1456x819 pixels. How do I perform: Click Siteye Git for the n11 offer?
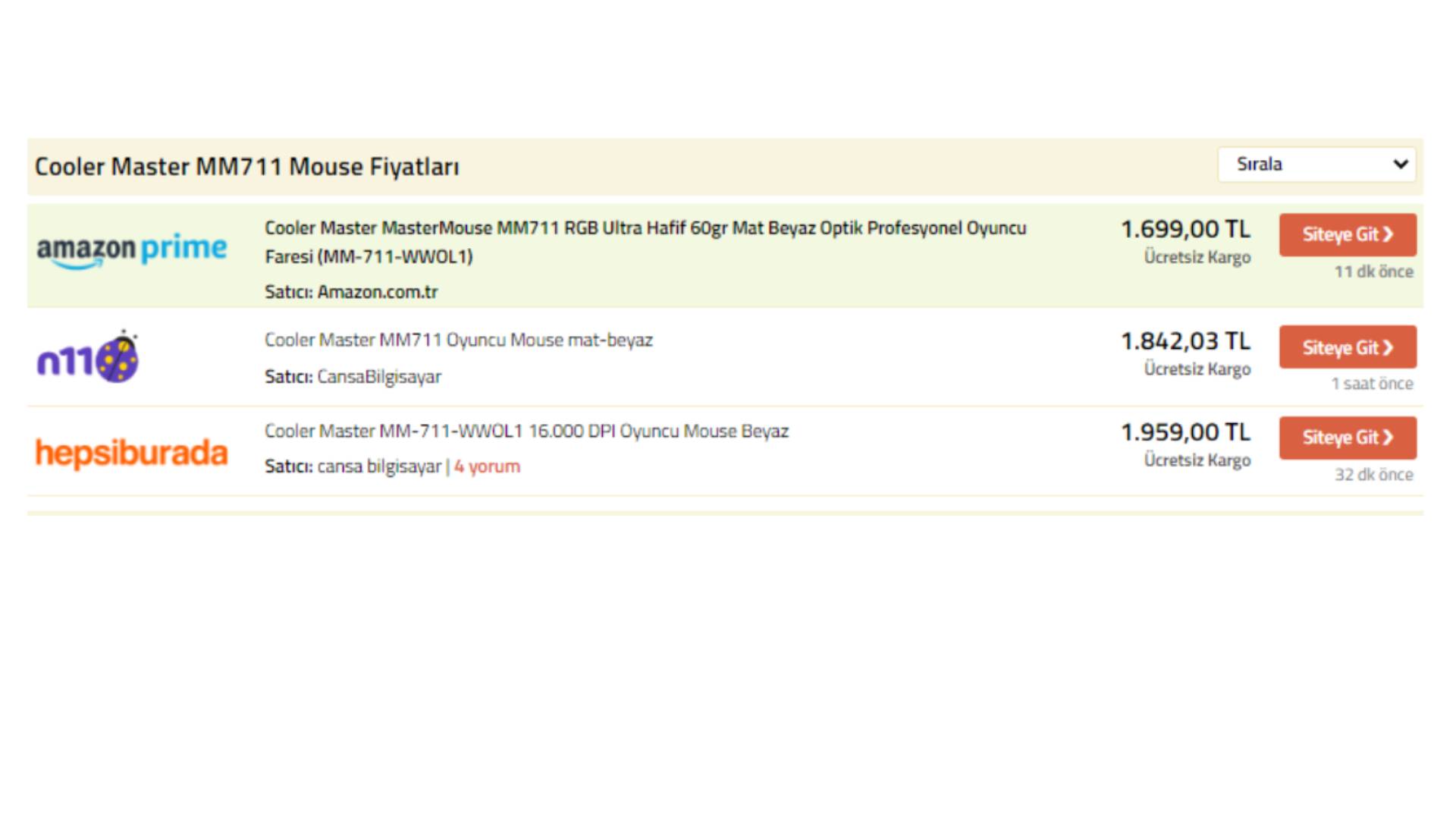click(1347, 347)
